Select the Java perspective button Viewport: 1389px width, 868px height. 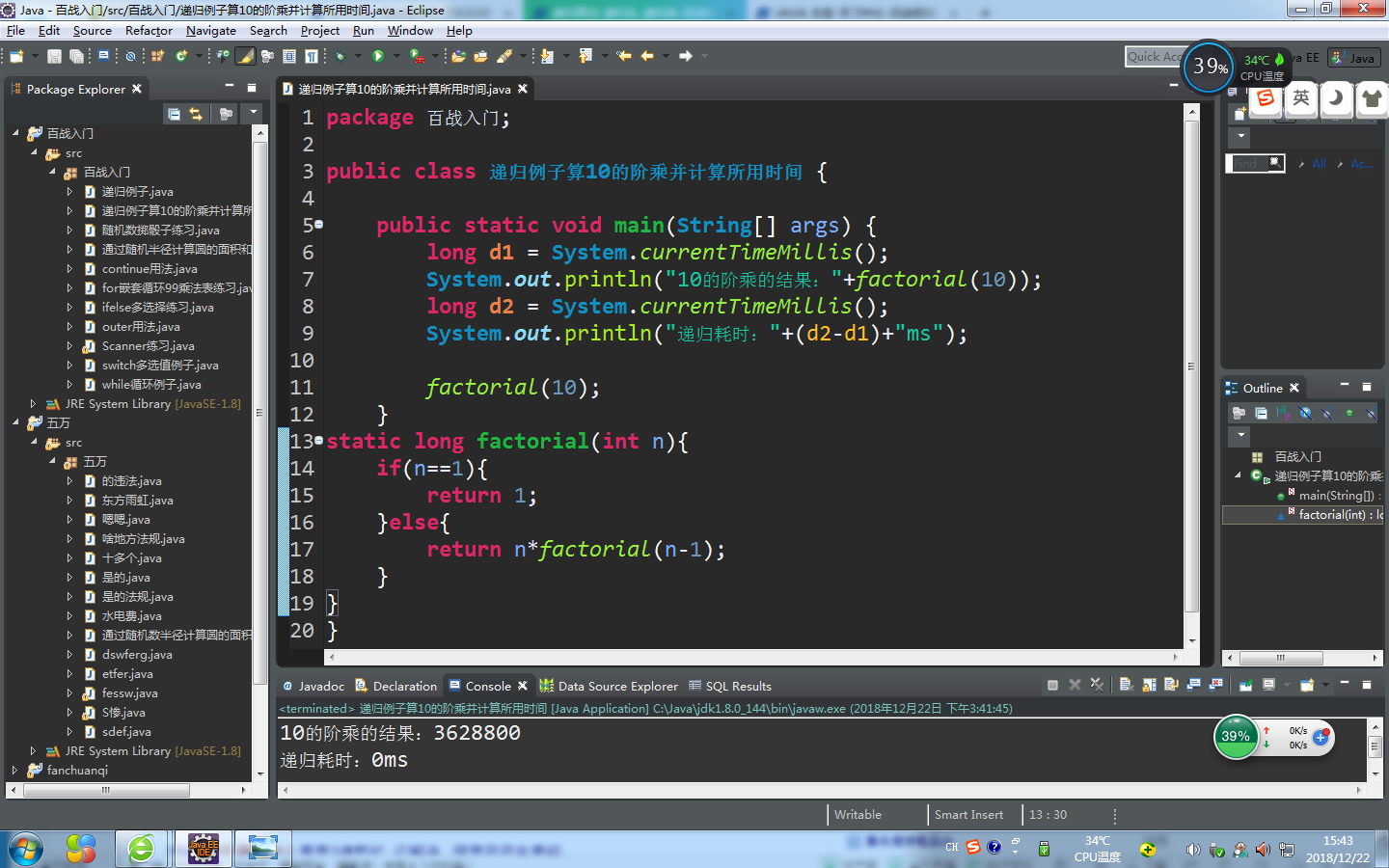click(x=1353, y=58)
